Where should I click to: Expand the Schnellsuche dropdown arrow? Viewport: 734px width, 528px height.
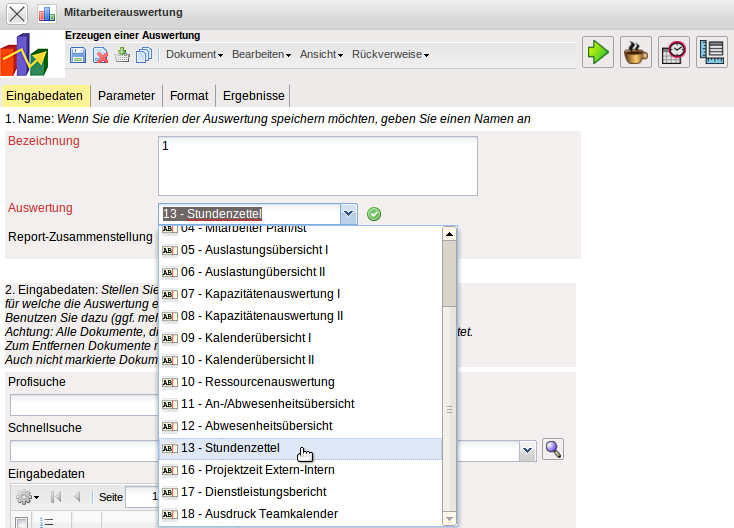pos(527,451)
